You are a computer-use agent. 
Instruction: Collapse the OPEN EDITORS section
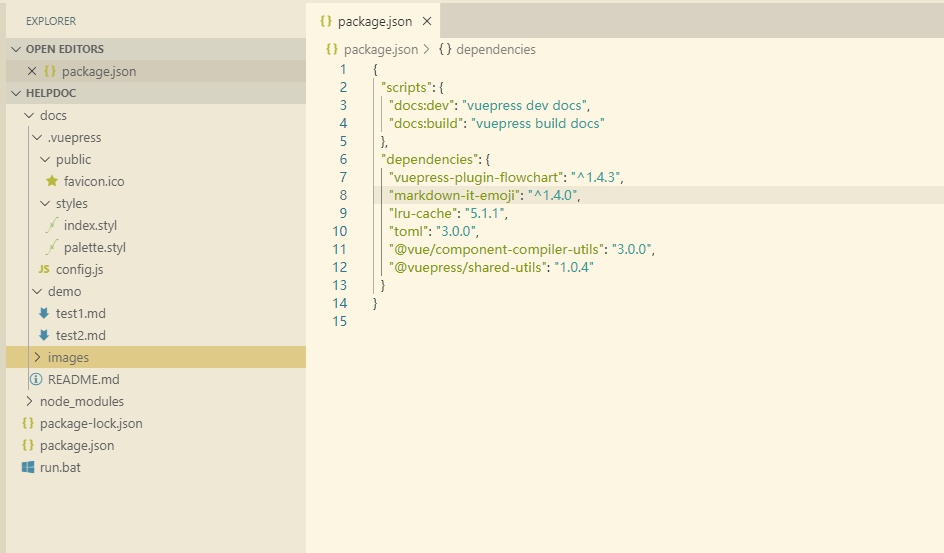pos(15,49)
